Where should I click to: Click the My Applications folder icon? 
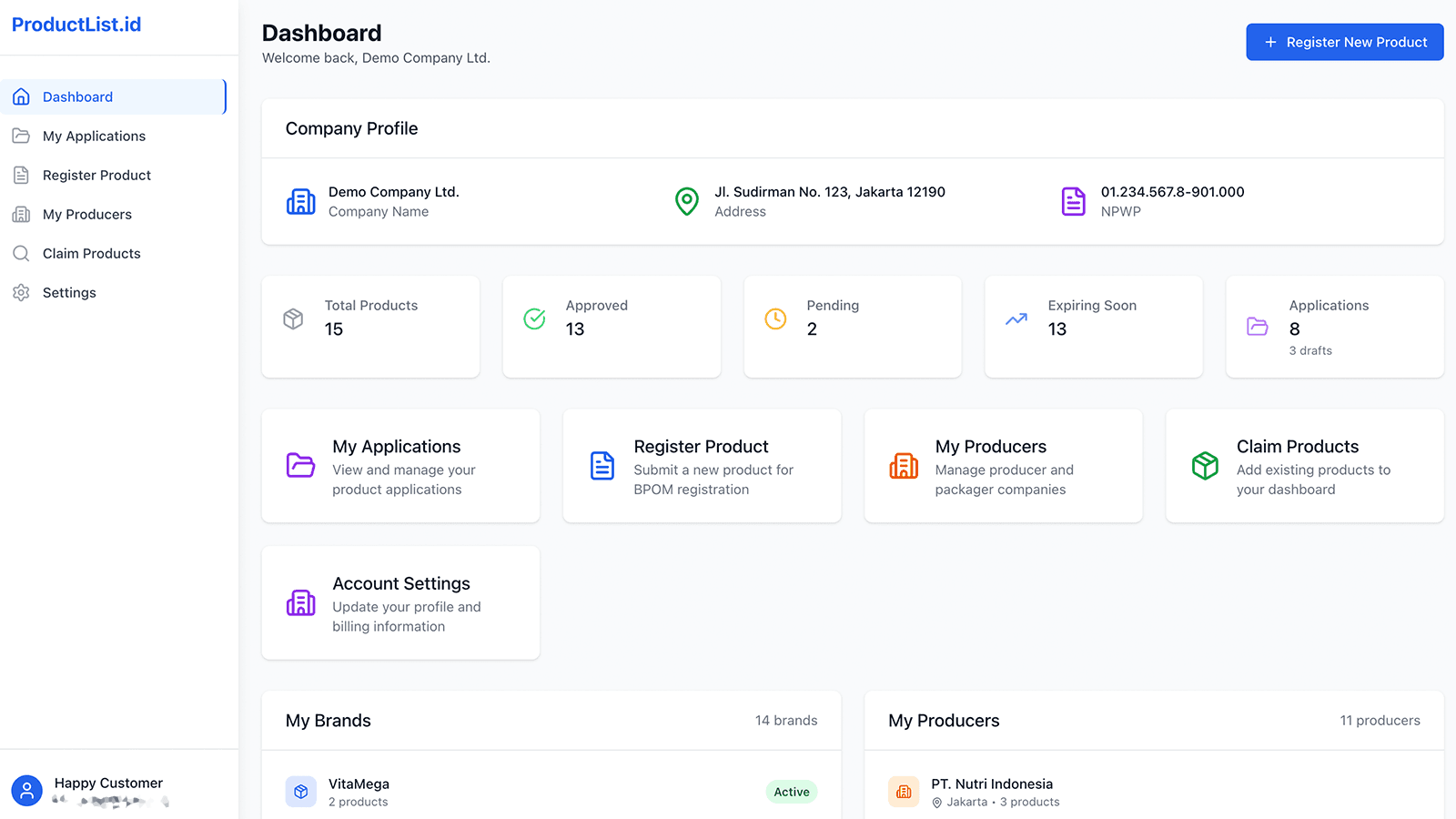pyautogui.click(x=20, y=136)
